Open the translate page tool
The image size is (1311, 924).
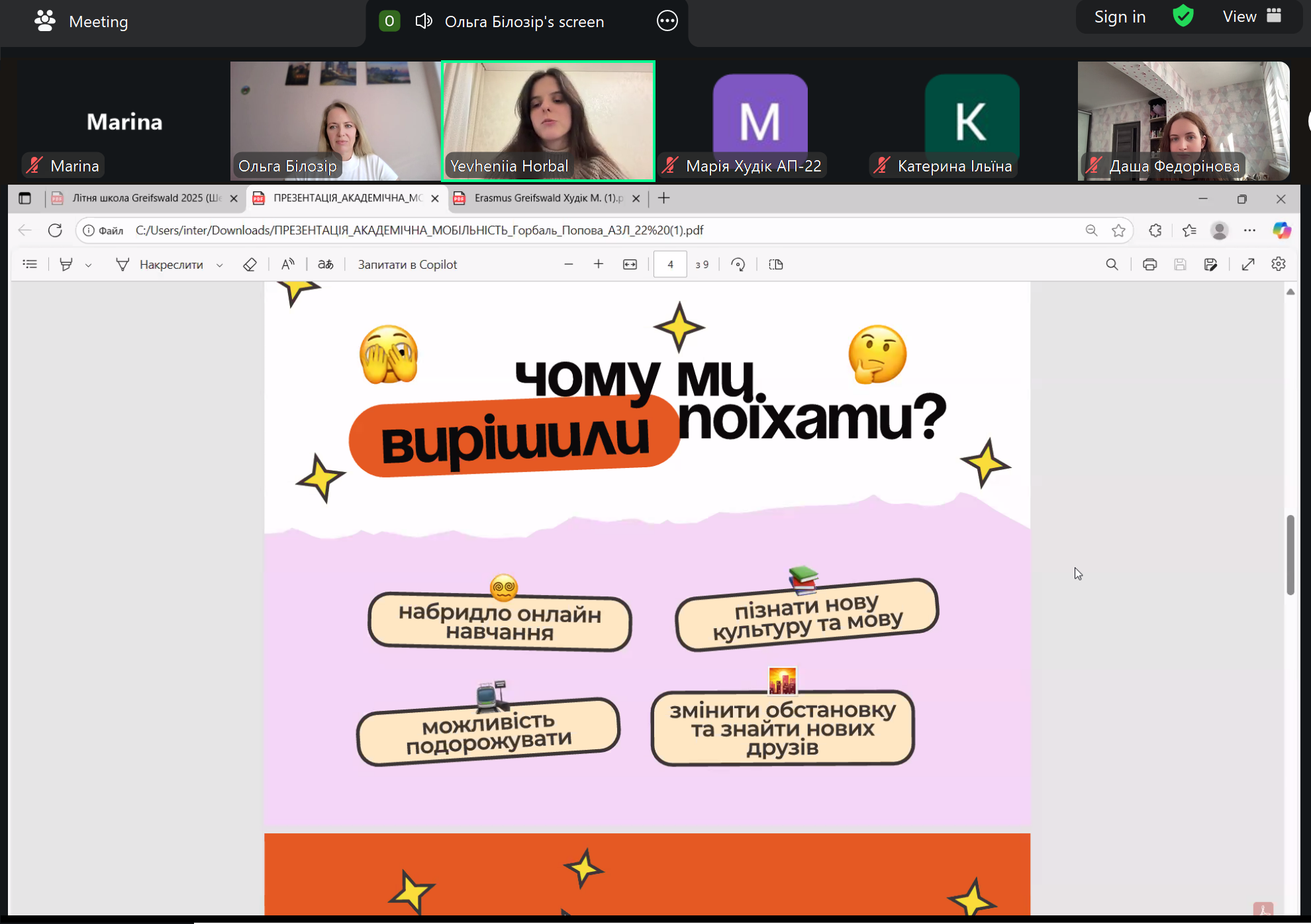(x=325, y=264)
